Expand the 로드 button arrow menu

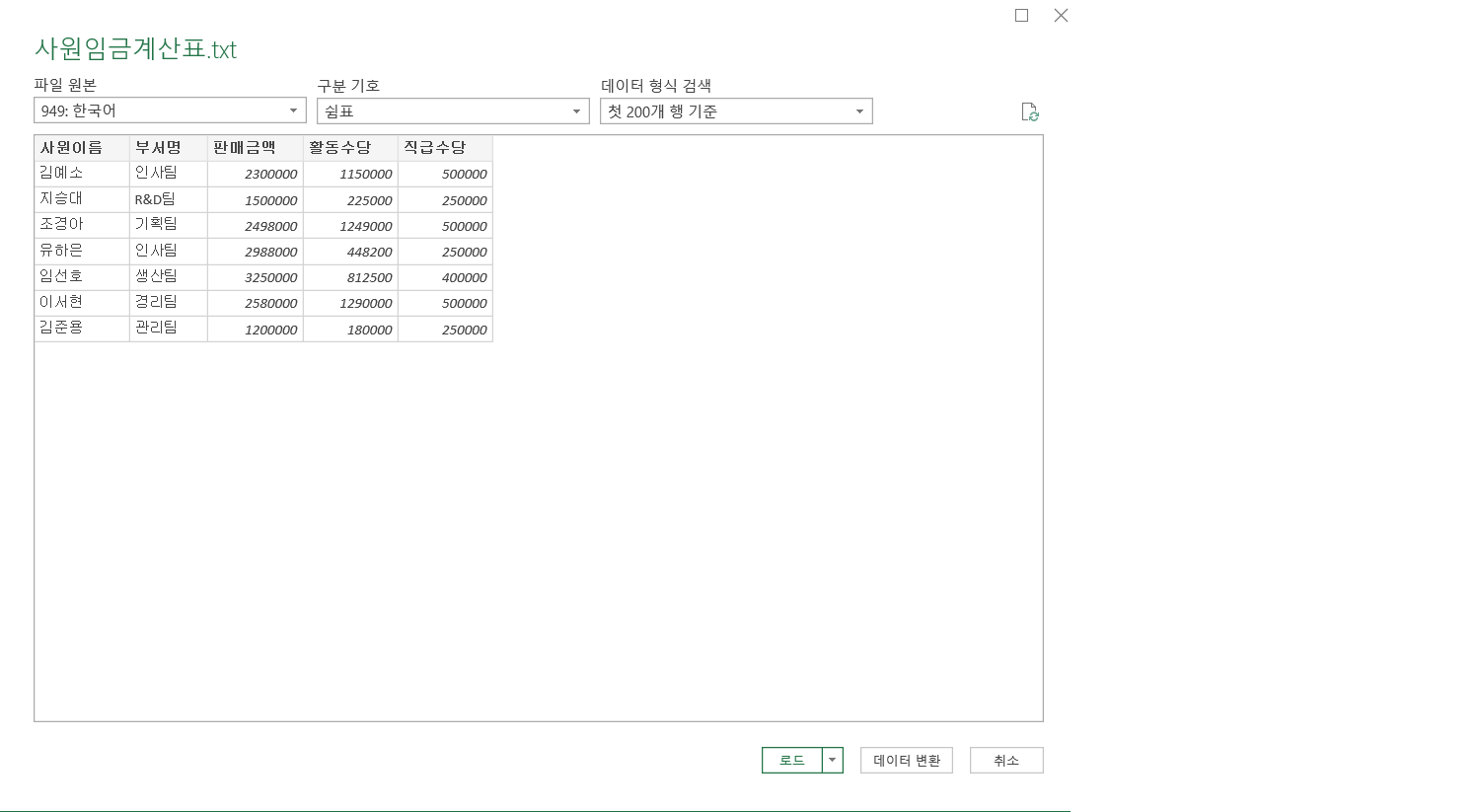pyautogui.click(x=833, y=760)
